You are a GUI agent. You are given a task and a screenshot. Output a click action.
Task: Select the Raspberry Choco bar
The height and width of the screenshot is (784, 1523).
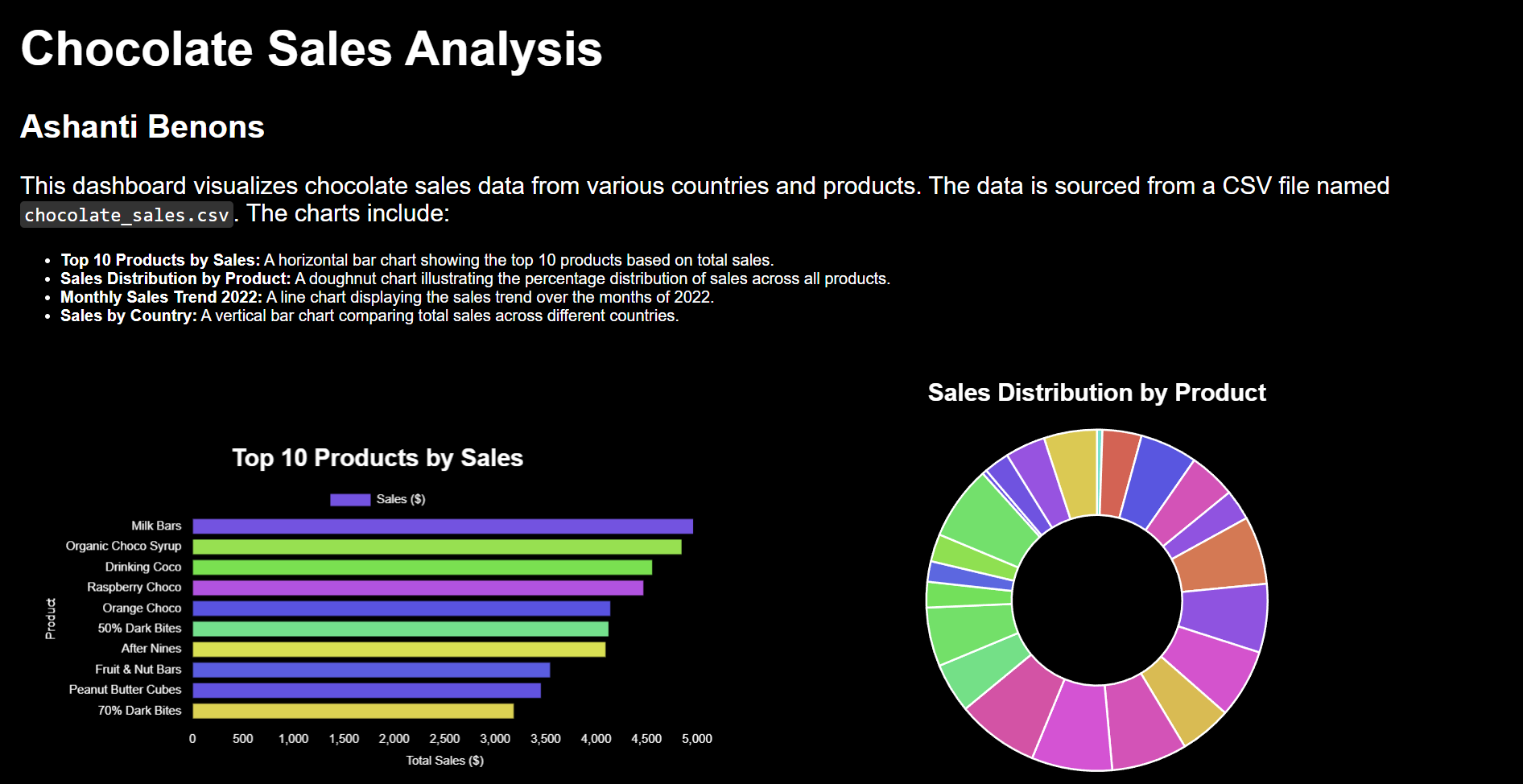click(x=418, y=588)
